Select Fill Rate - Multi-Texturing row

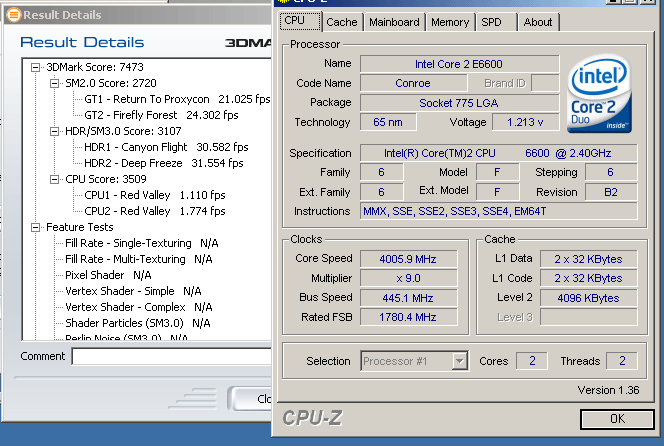(138, 259)
